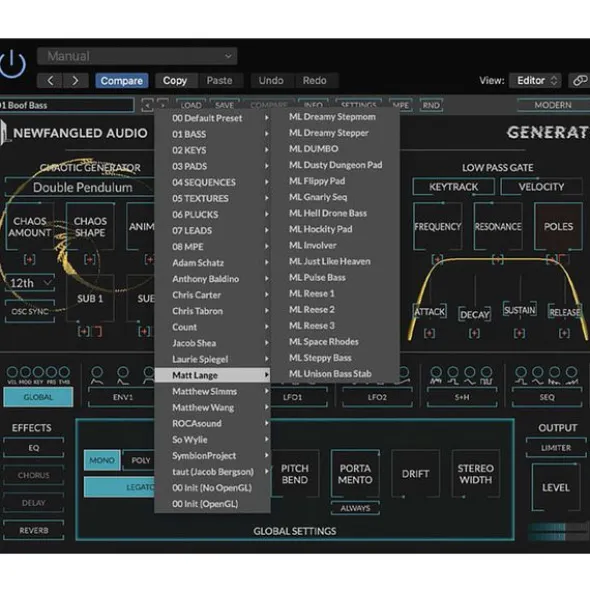
Task: Expand the Laurie Spiegel preset folder
Action: click(212, 359)
